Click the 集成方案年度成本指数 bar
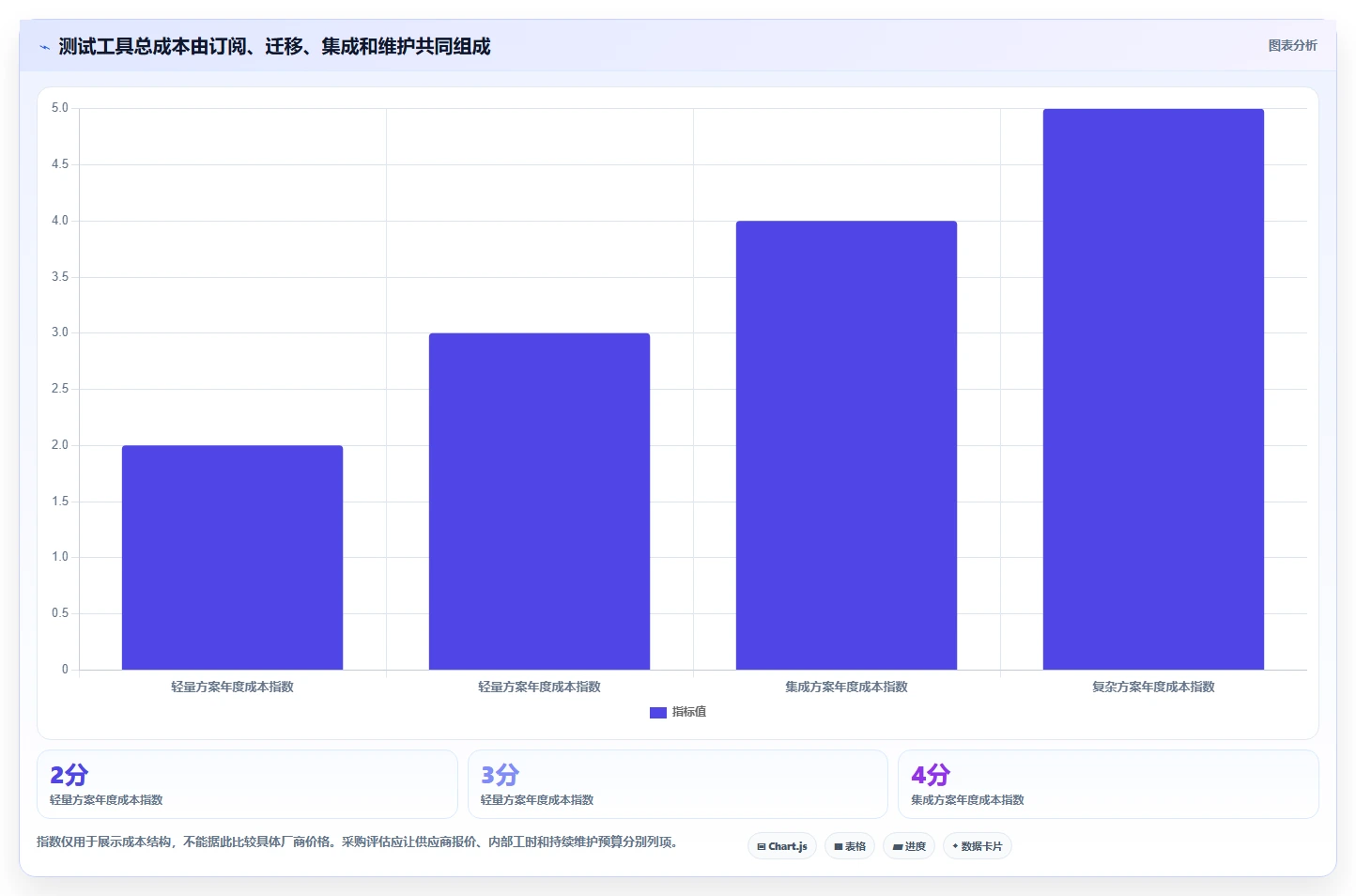The width and height of the screenshot is (1356, 896). pyautogui.click(x=846, y=445)
